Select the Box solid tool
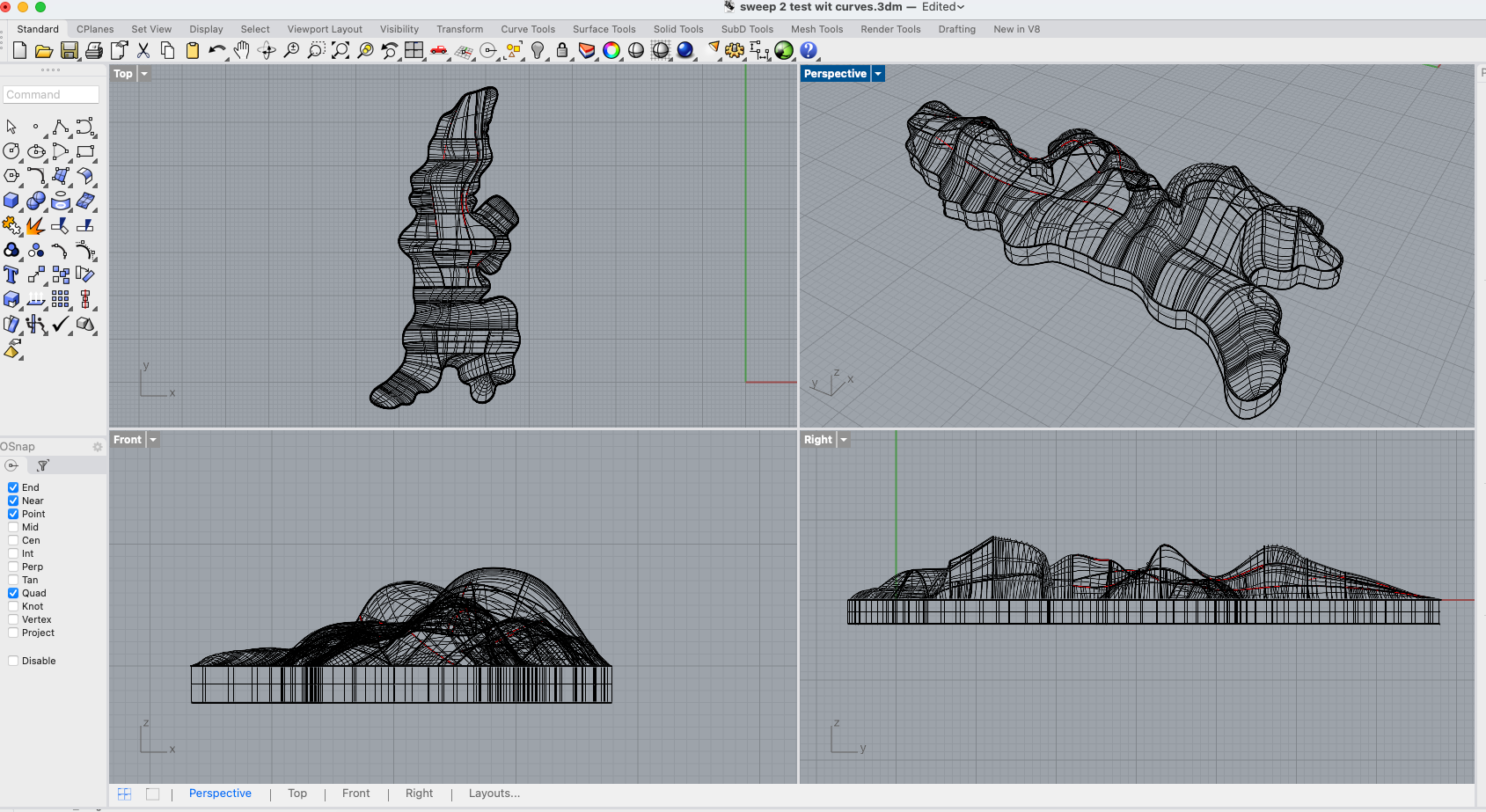1486x812 pixels. [11, 201]
